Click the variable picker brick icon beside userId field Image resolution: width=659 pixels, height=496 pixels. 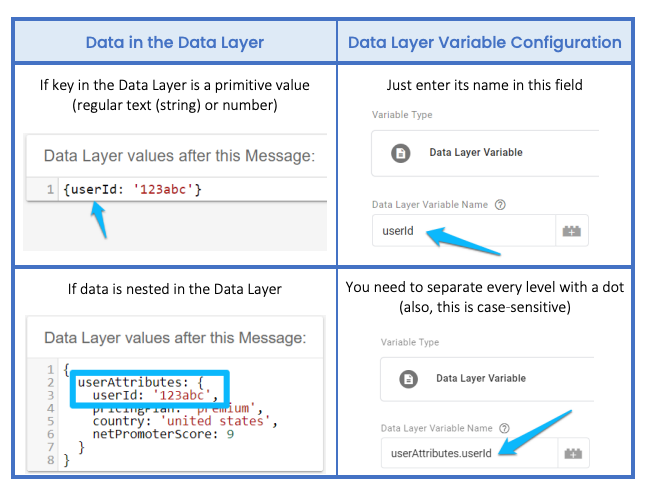click(572, 231)
